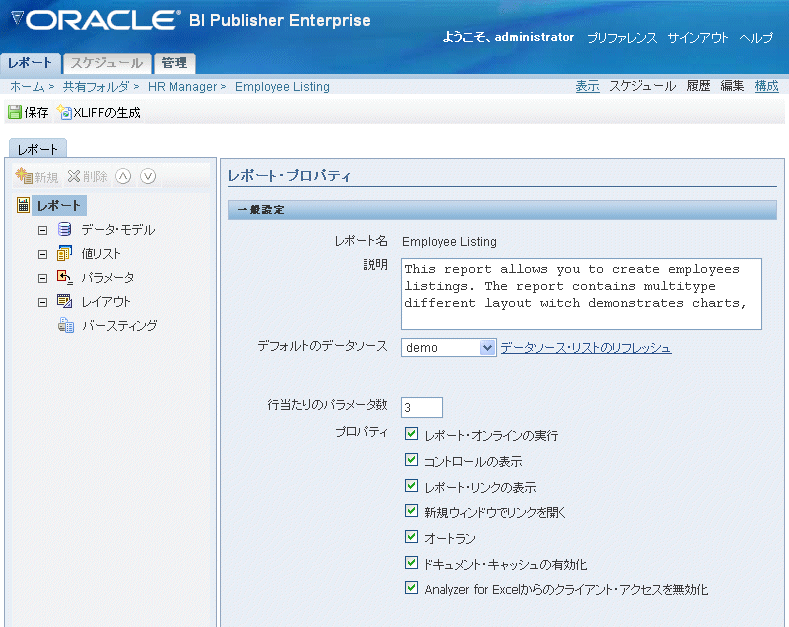Switch to the レポート main tab
Viewport: 789px width, 627px height.
[30, 63]
